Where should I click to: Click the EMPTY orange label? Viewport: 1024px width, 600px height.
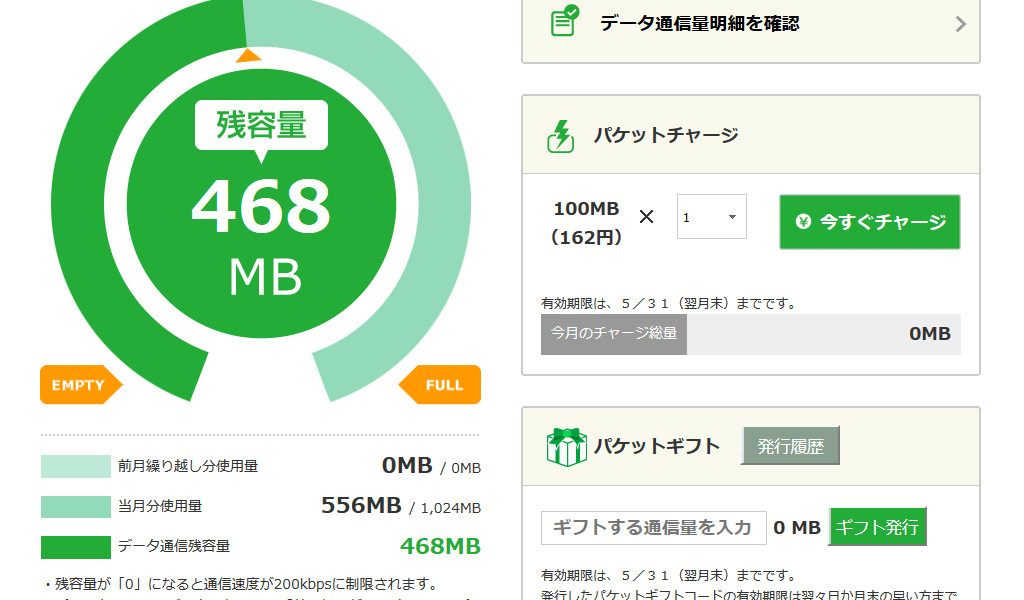coord(81,385)
